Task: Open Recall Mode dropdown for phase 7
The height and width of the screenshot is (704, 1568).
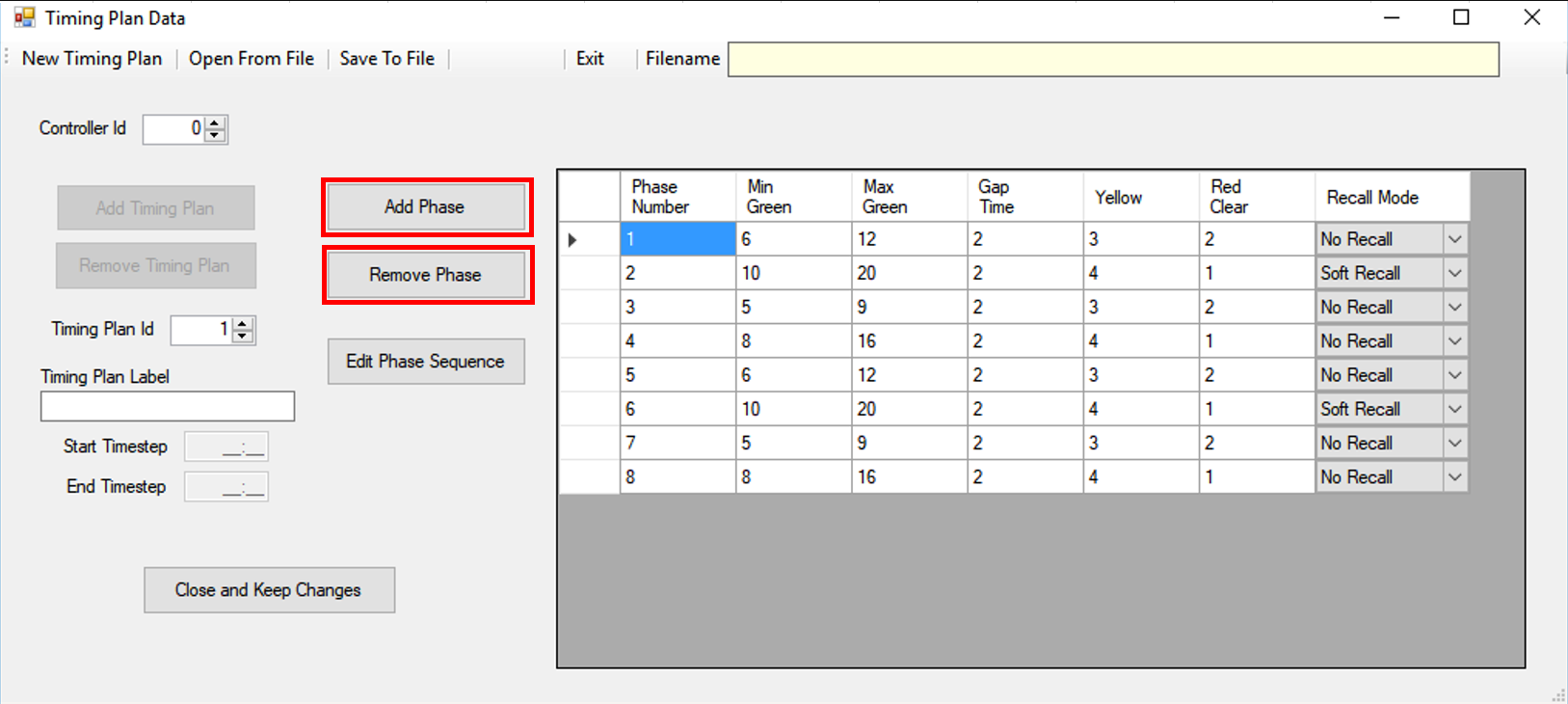Action: [x=1455, y=443]
